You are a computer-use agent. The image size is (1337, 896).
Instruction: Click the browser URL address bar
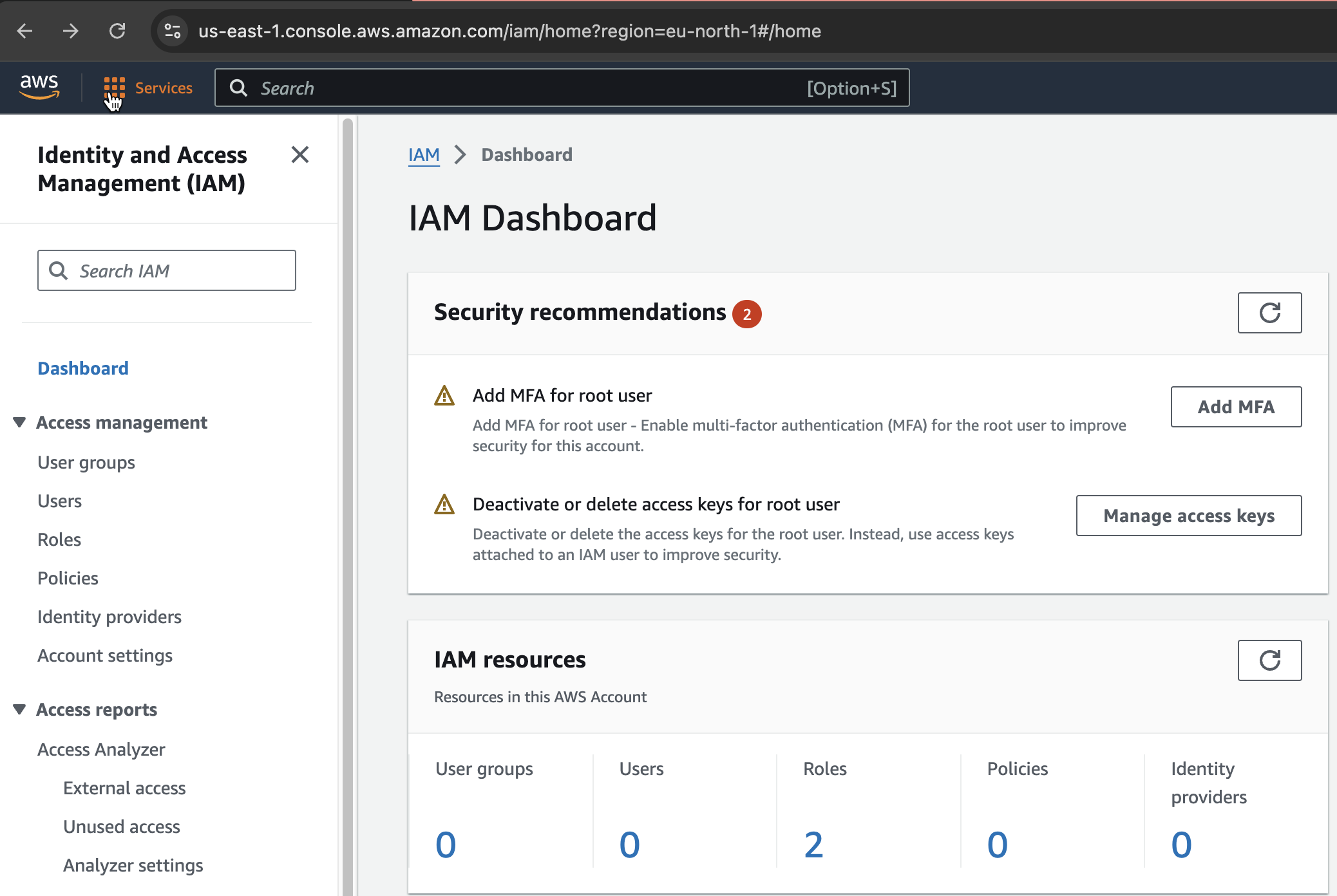[509, 31]
